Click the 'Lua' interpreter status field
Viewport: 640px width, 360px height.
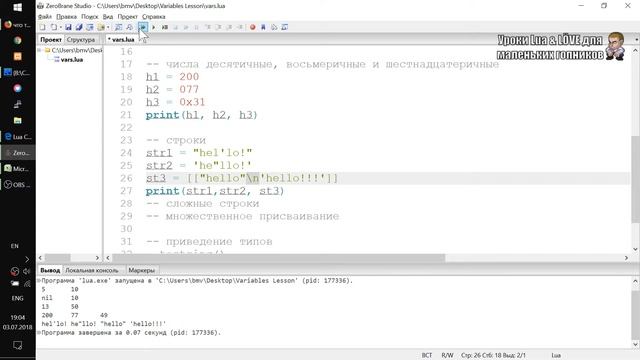556,356
